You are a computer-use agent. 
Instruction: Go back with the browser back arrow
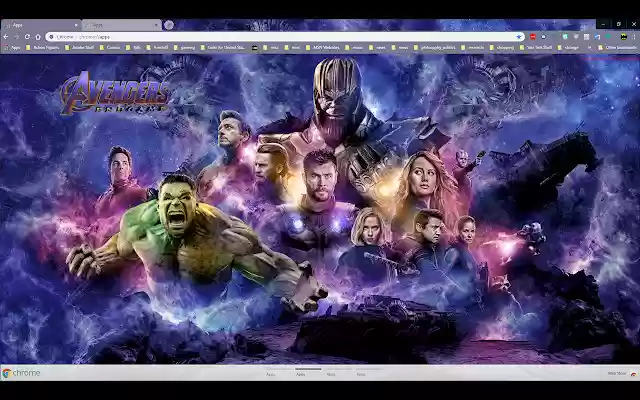[6, 37]
